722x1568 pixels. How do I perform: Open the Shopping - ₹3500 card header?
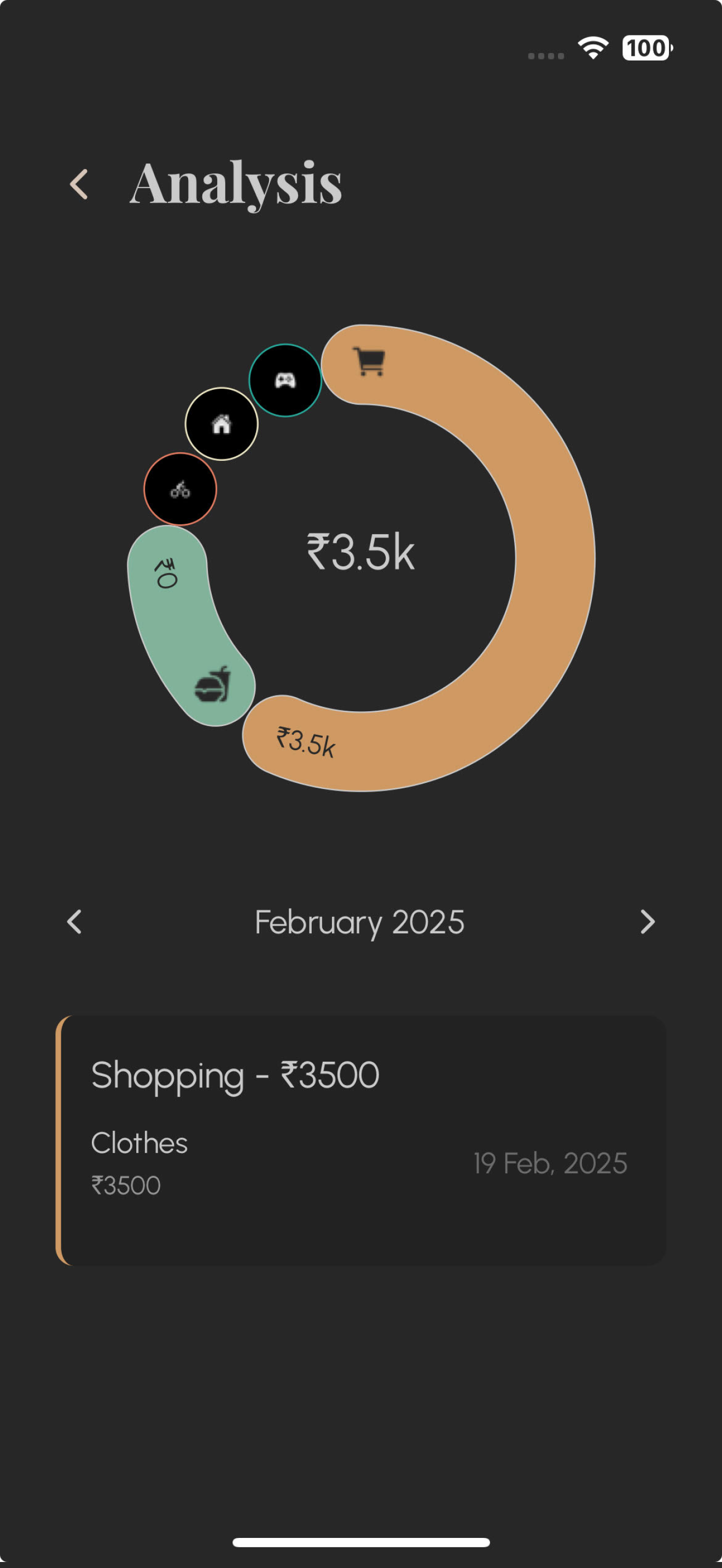point(235,1075)
